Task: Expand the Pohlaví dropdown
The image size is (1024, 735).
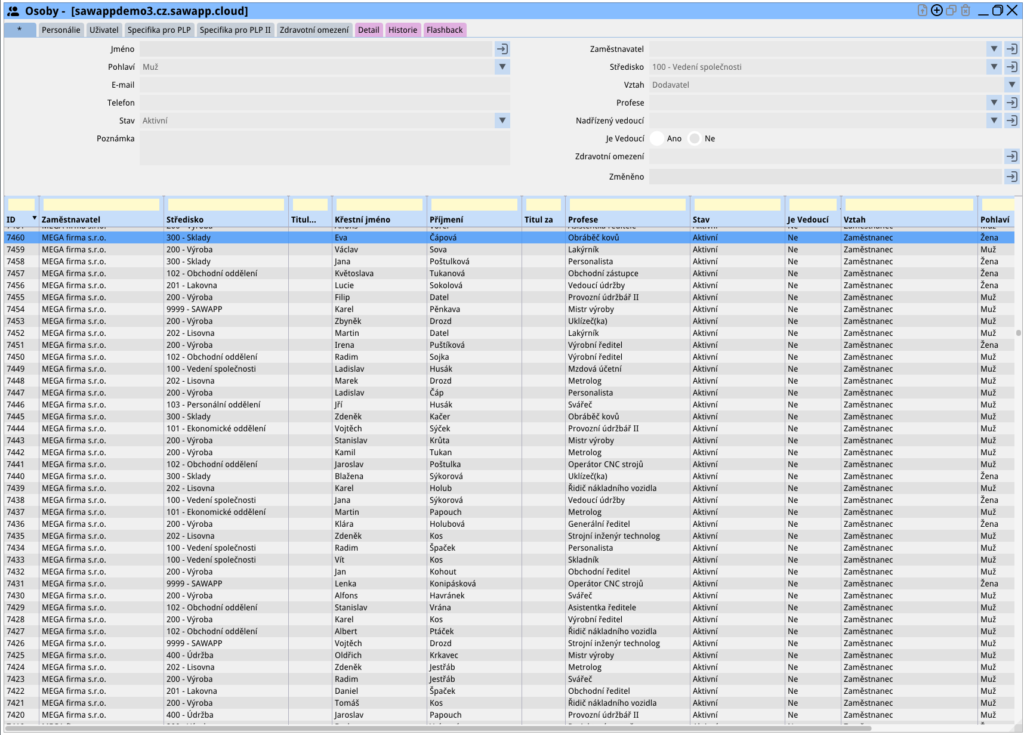Action: [x=502, y=67]
